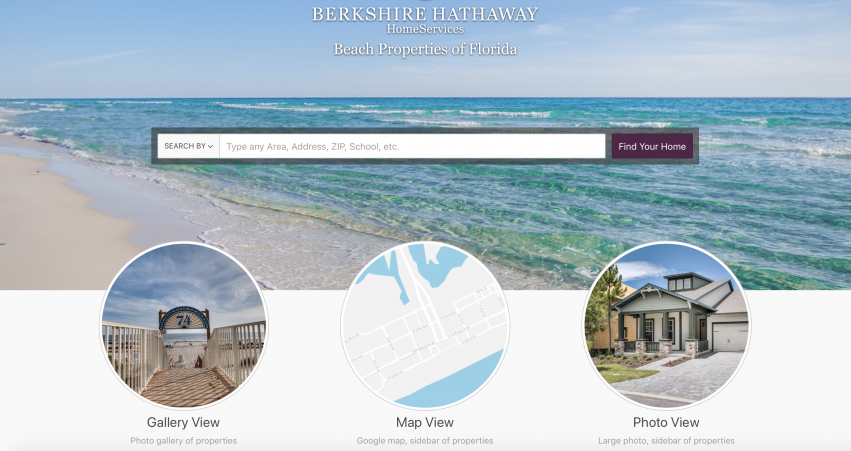Click the Photo gallery of properties caption
Image resolution: width=851 pixels, height=451 pixels.
(183, 441)
